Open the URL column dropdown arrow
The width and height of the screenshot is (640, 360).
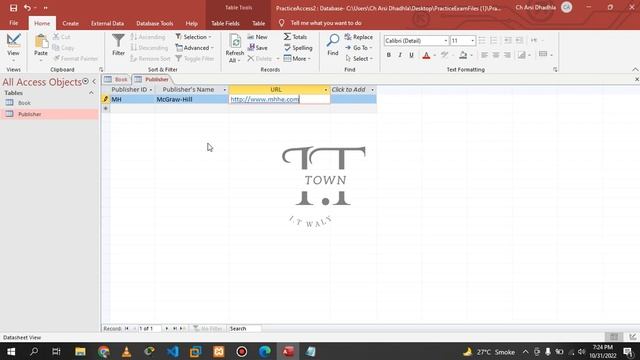(x=326, y=90)
